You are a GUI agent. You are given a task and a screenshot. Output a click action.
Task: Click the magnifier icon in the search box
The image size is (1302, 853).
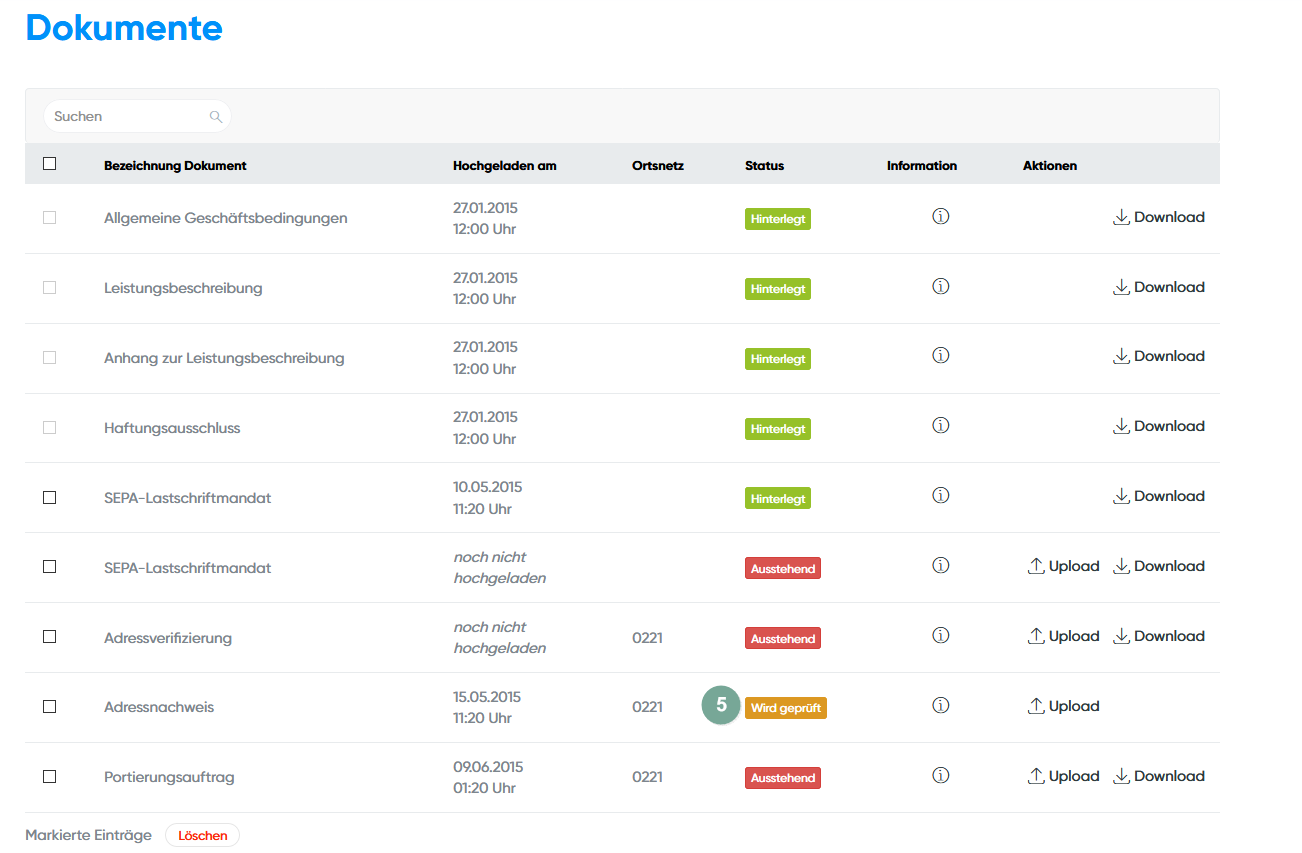[x=215, y=117]
